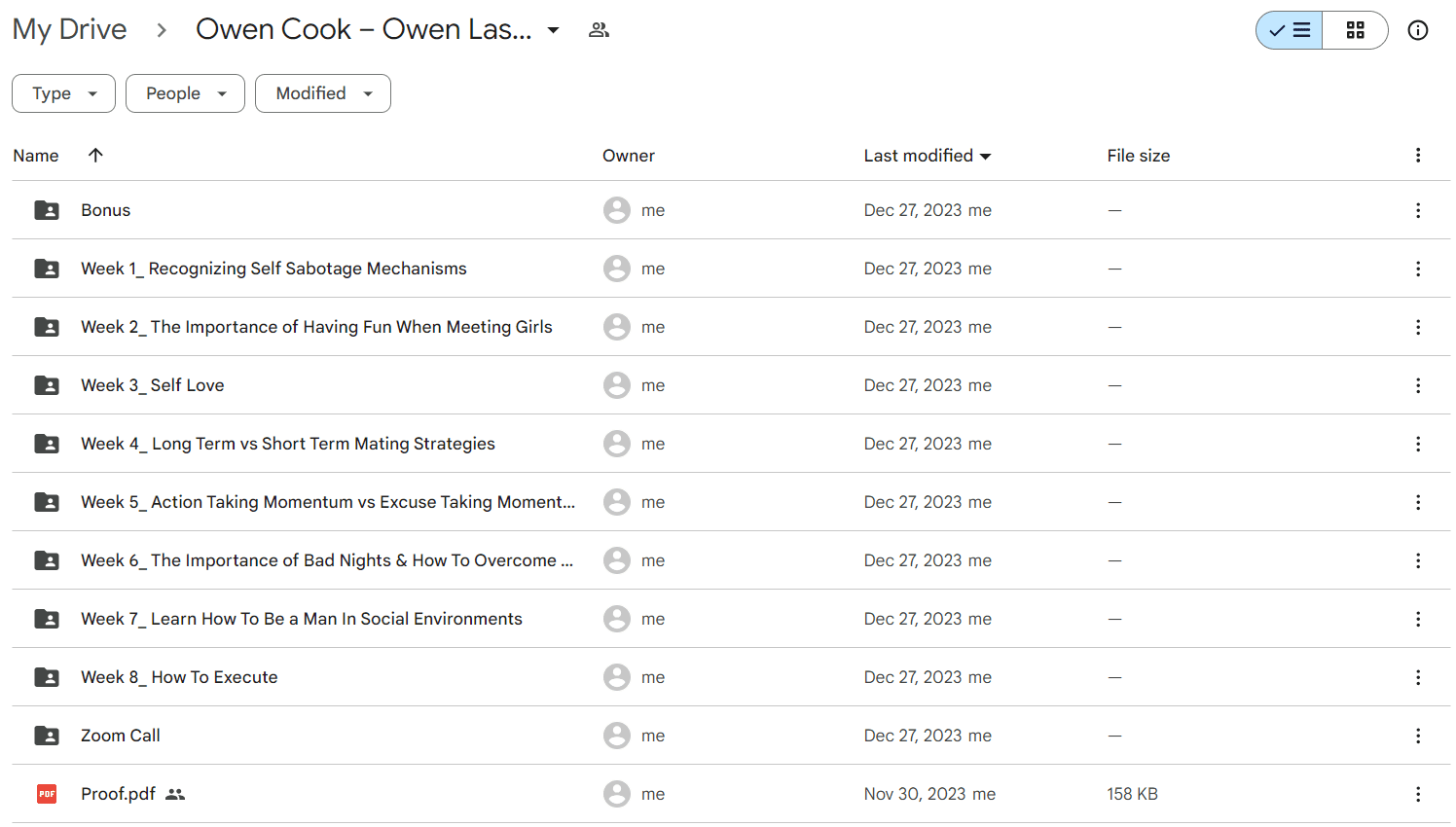Viewport: 1456px width, 827px height.
Task: Open the Zoom Call folder name
Action: point(121,736)
